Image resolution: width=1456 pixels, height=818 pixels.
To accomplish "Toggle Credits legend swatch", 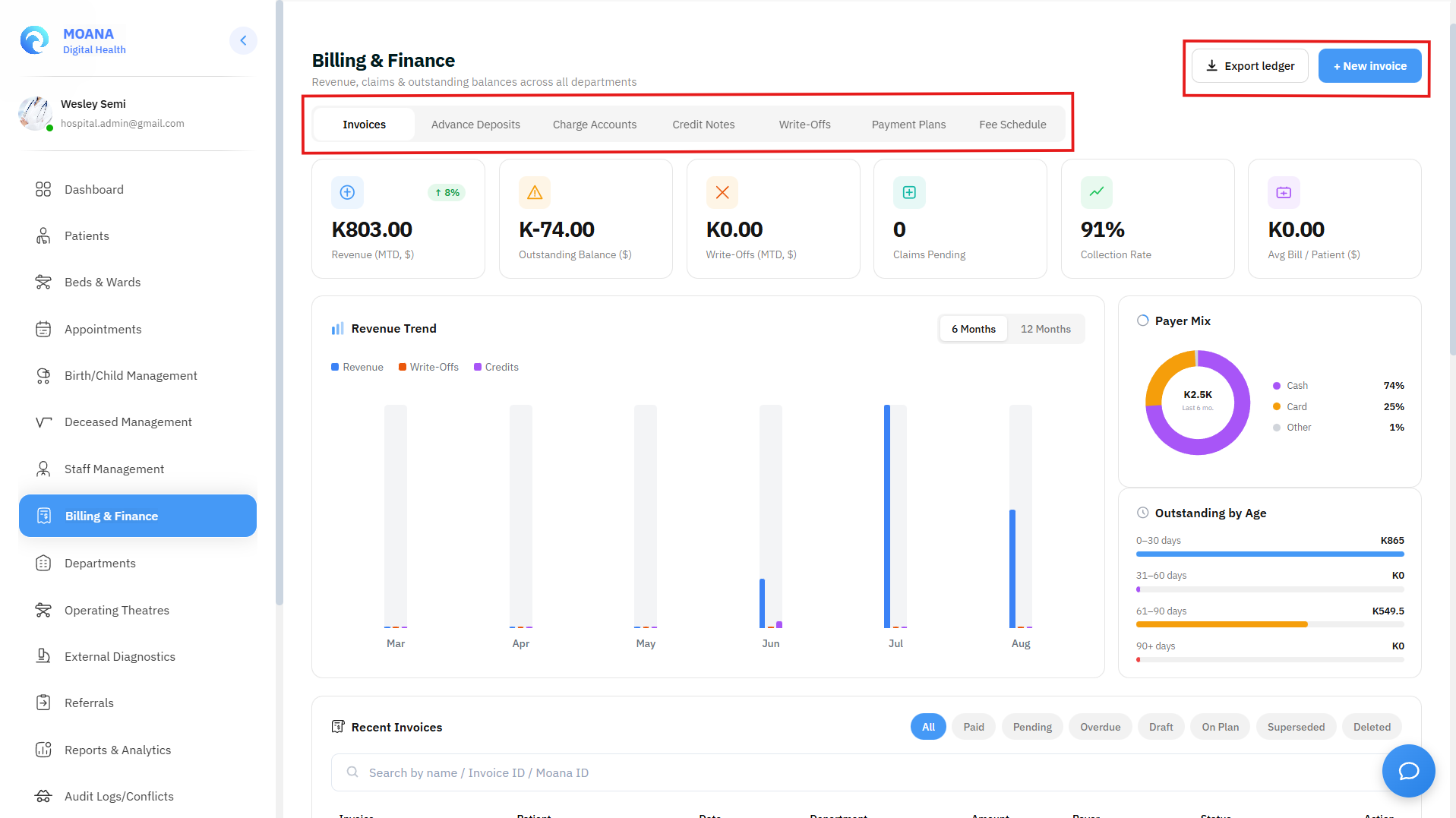I will pos(478,367).
